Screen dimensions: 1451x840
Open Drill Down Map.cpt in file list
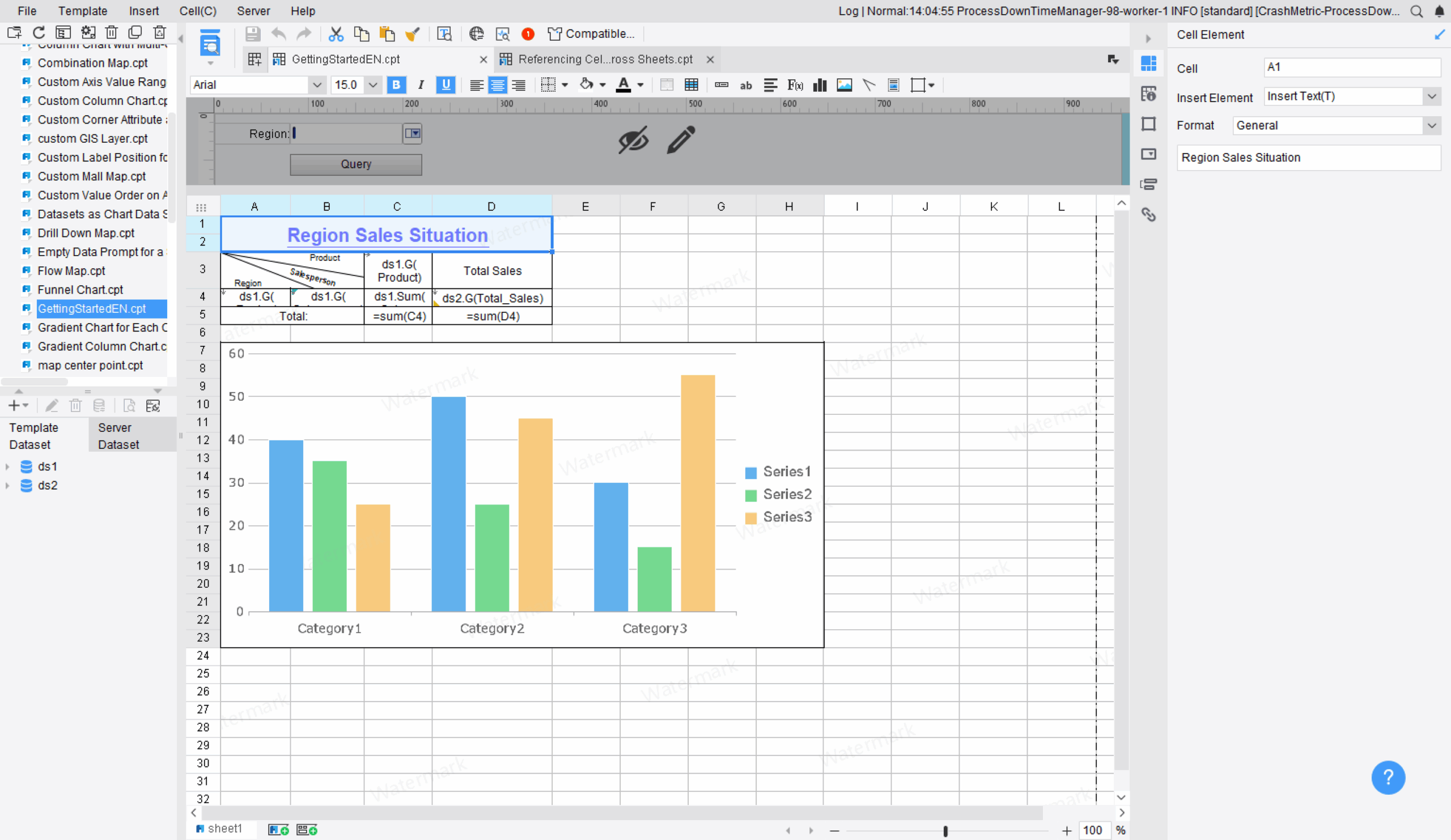86,233
